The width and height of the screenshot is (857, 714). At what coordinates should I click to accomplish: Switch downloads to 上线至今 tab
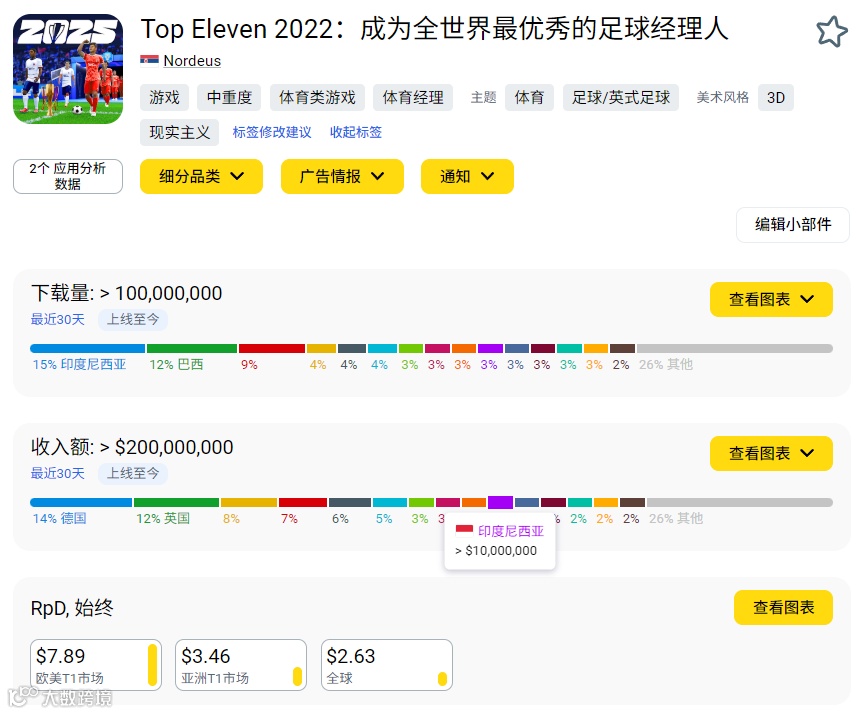(x=133, y=319)
